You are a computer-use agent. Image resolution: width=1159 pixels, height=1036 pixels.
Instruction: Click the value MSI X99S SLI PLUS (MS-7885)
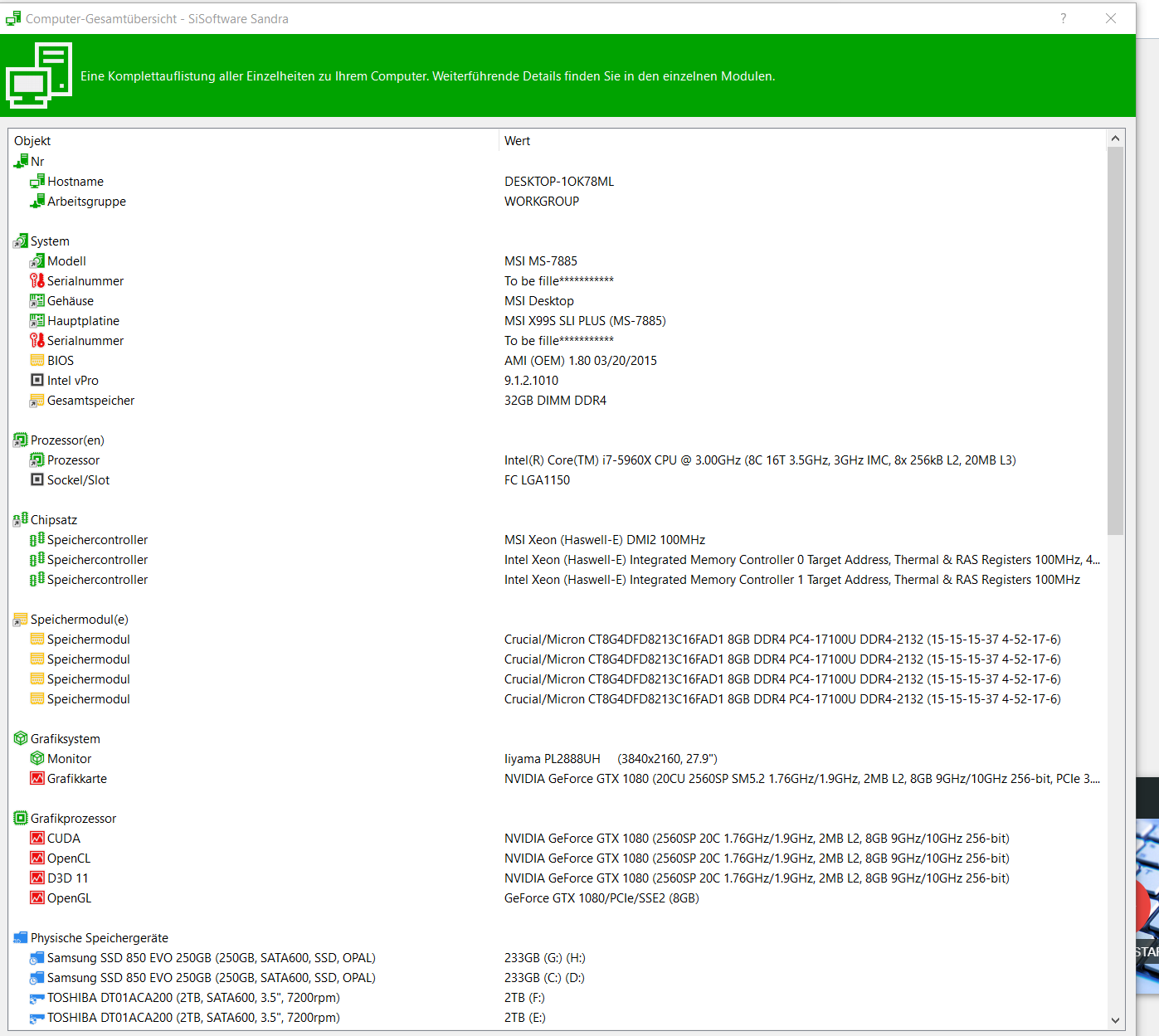(585, 320)
